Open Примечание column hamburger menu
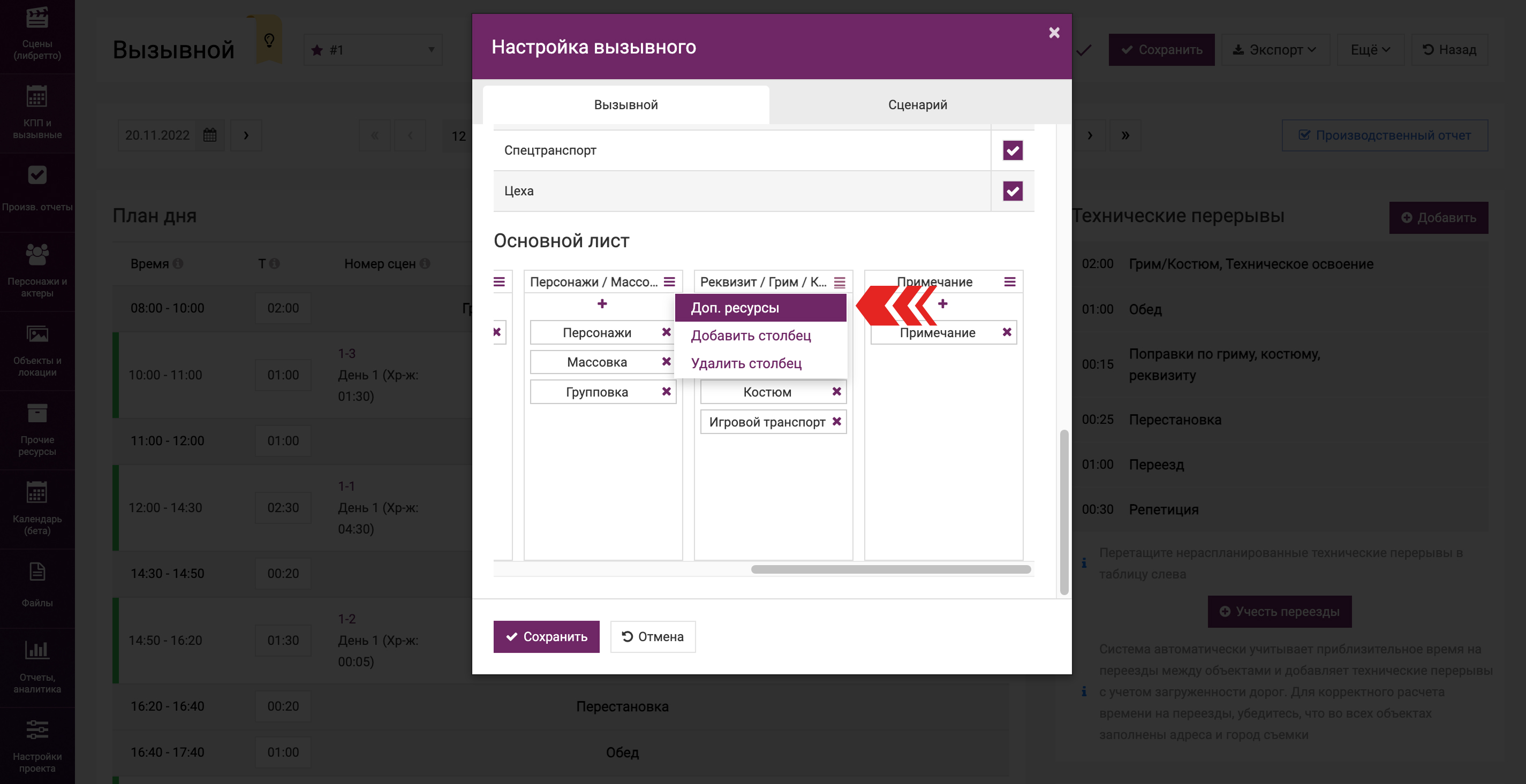The width and height of the screenshot is (1526, 784). click(x=1009, y=282)
